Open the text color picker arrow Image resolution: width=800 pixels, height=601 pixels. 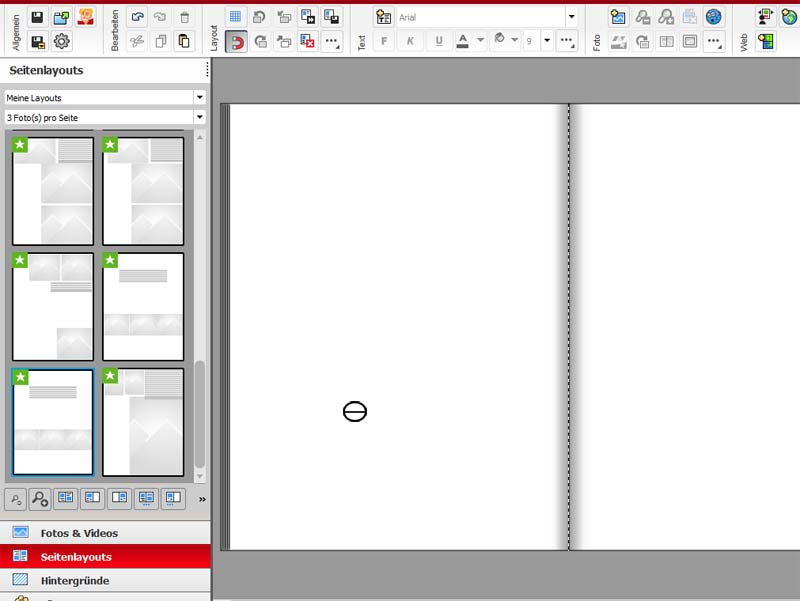(481, 41)
